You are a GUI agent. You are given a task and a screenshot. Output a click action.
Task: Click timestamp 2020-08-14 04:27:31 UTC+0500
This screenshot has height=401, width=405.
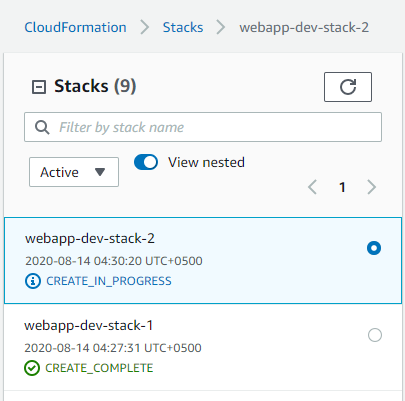coord(113,348)
